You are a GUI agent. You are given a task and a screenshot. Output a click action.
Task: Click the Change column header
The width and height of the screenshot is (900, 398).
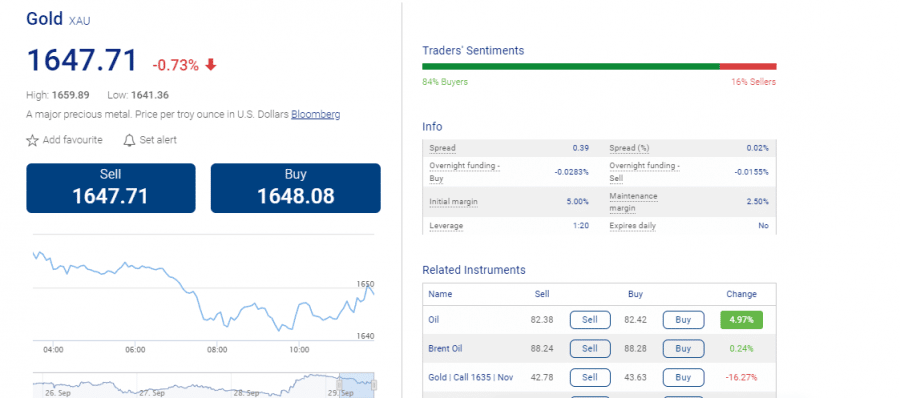(742, 294)
